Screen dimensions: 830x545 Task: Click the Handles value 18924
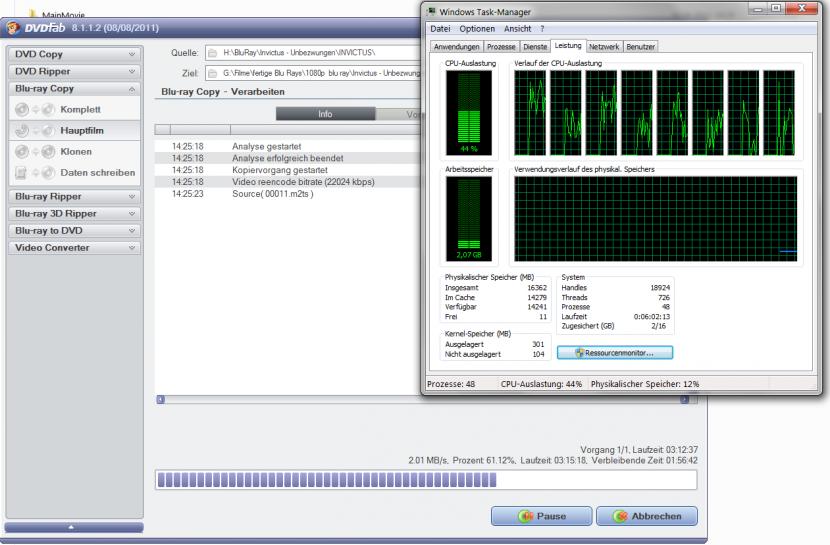[x=660, y=288]
